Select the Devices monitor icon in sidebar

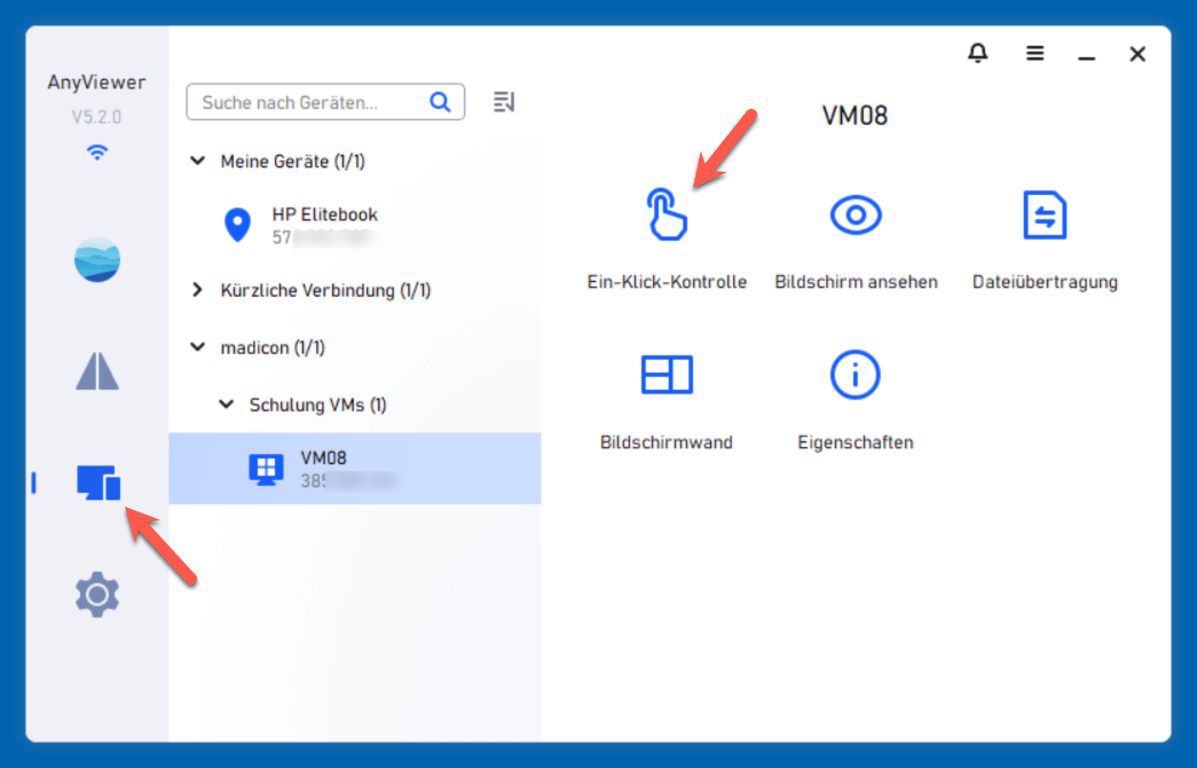(98, 482)
